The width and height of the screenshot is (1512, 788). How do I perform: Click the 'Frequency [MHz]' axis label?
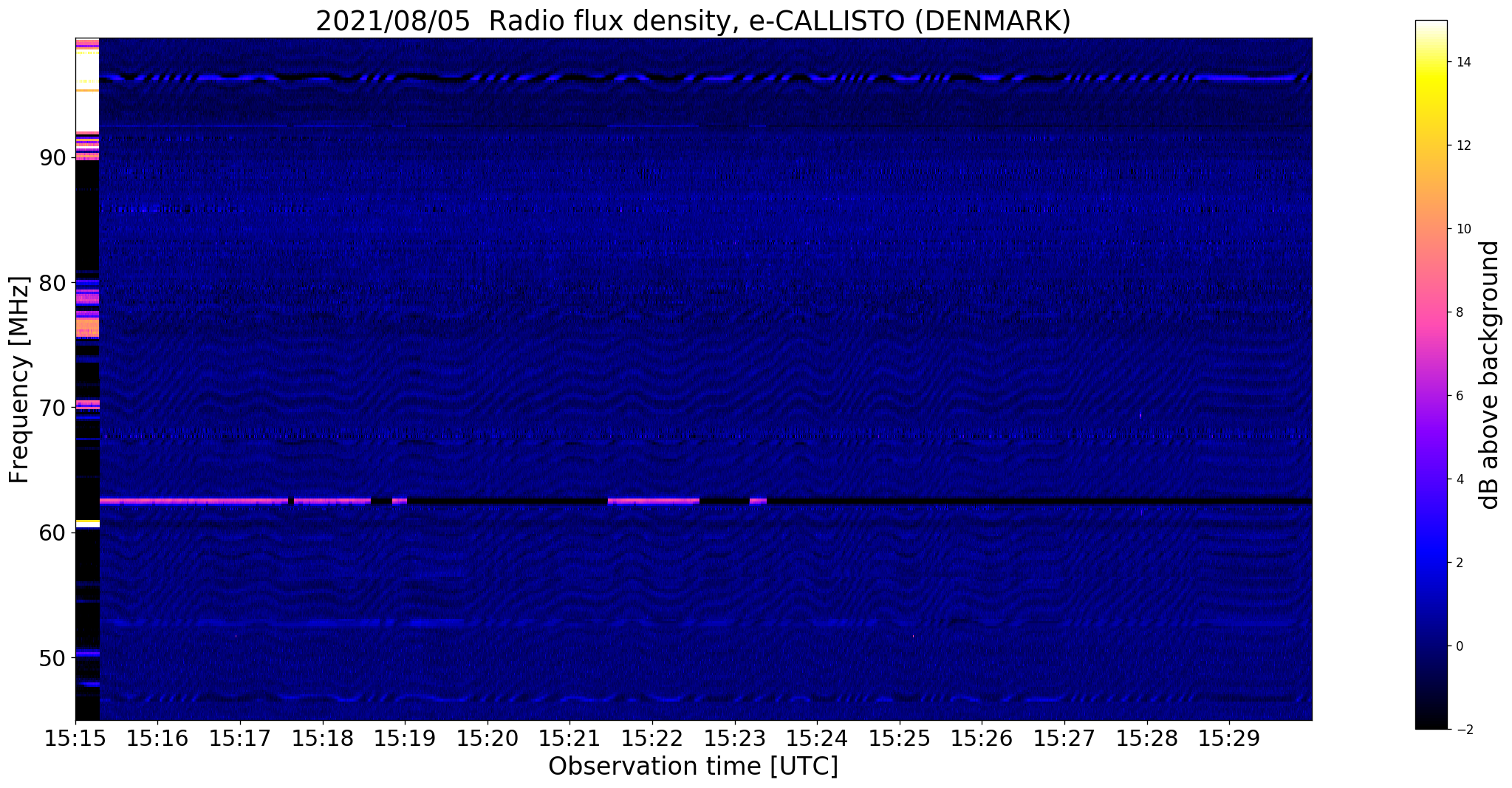[x=19, y=380]
